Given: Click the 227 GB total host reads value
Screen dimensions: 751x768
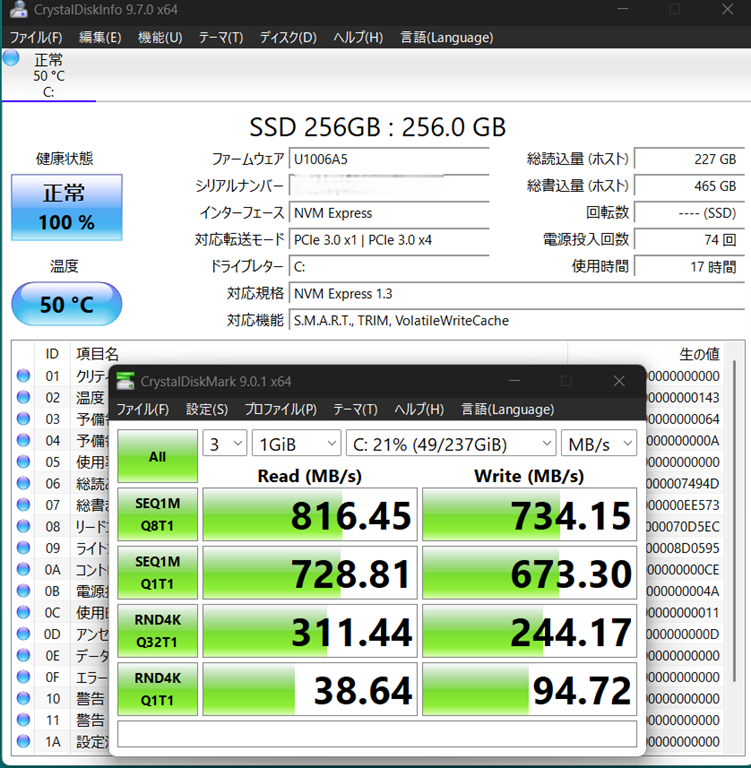Looking at the screenshot, I should tap(689, 159).
